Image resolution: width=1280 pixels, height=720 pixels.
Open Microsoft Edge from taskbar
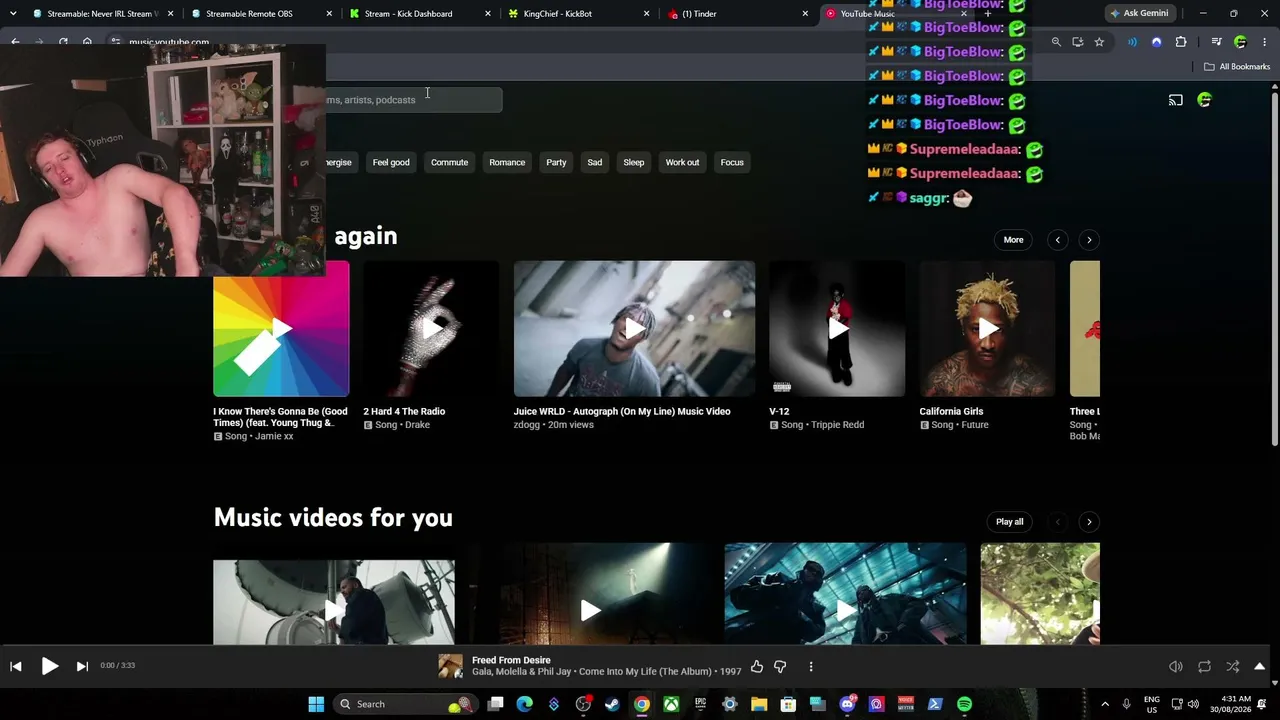coord(525,704)
